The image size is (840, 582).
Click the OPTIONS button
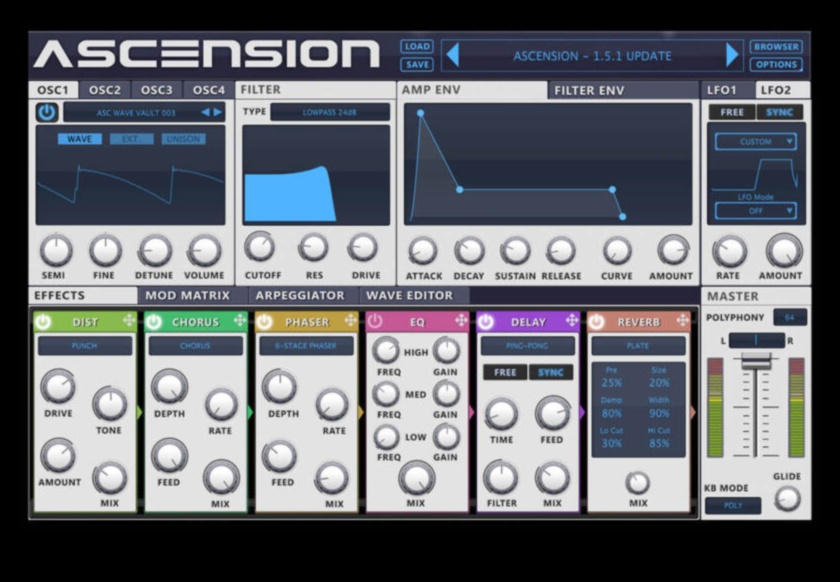coord(776,65)
